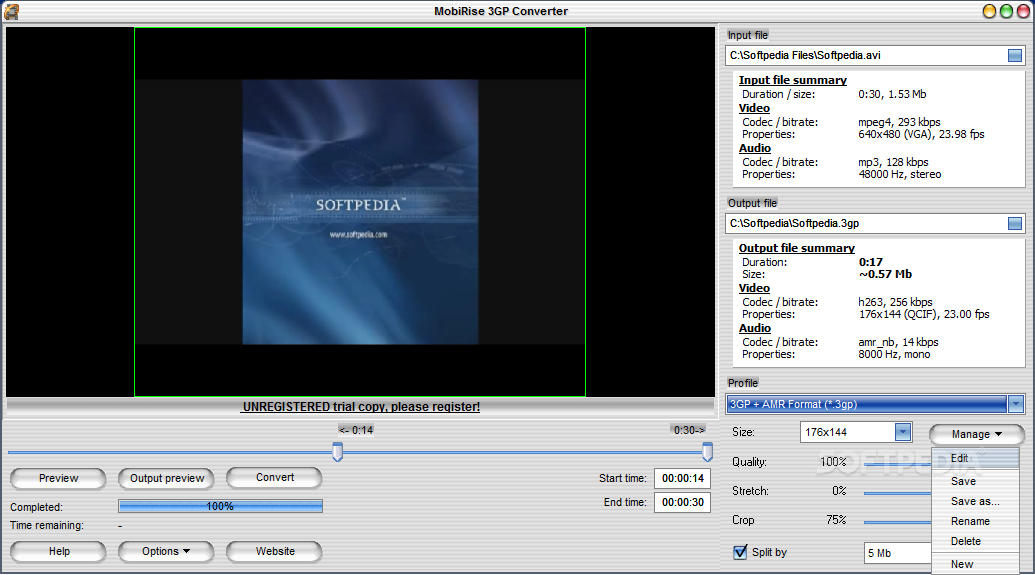Choose Save as... from the Manage menu
The height and width of the screenshot is (575, 1035).
pos(975,501)
